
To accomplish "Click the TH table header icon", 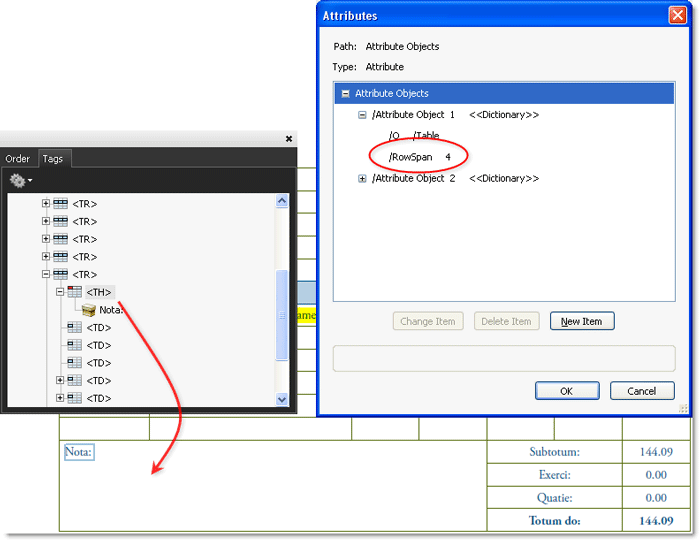I will (x=74, y=292).
